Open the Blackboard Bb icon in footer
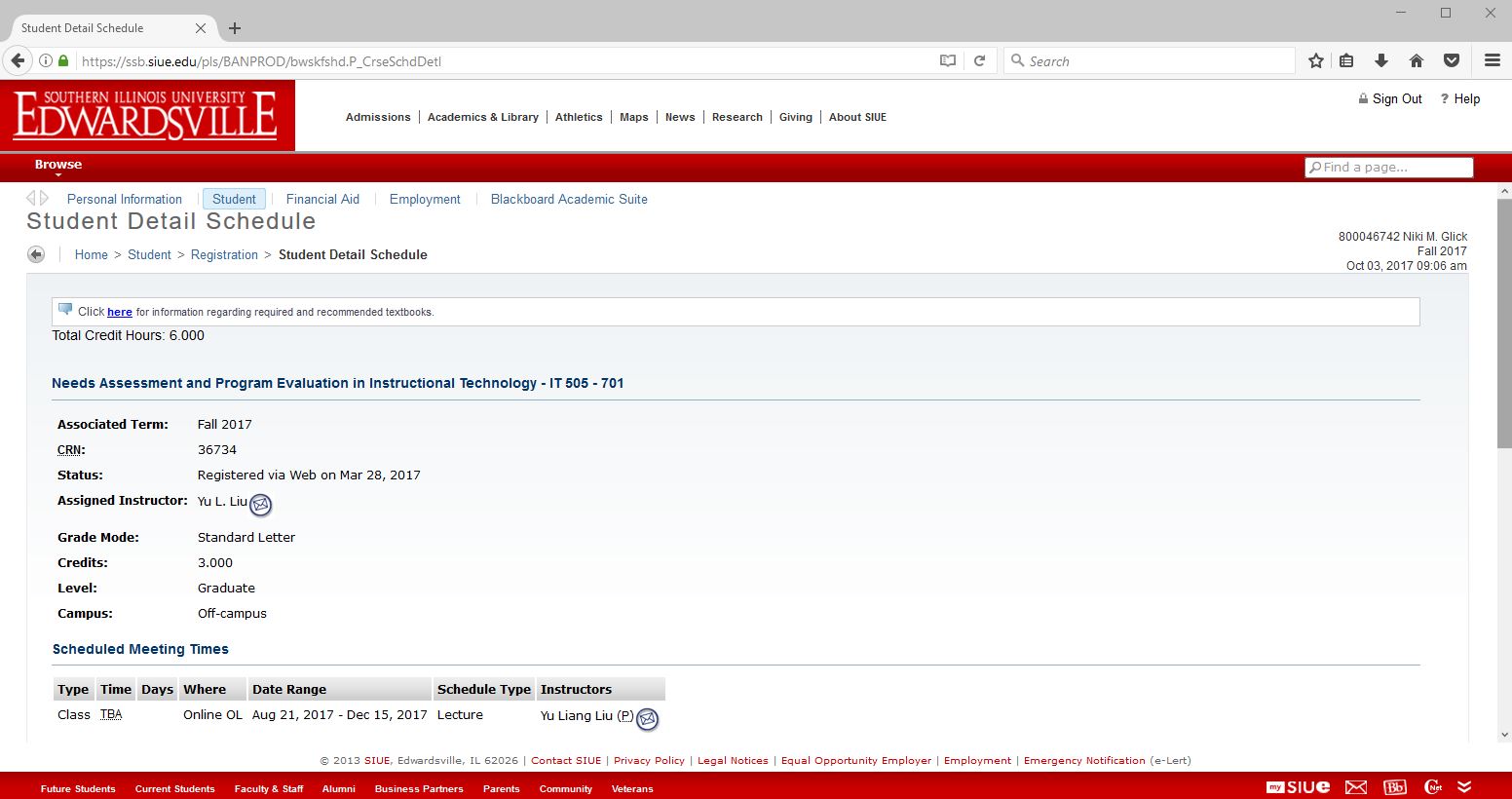This screenshot has height=799, width=1512. pos(1394,787)
